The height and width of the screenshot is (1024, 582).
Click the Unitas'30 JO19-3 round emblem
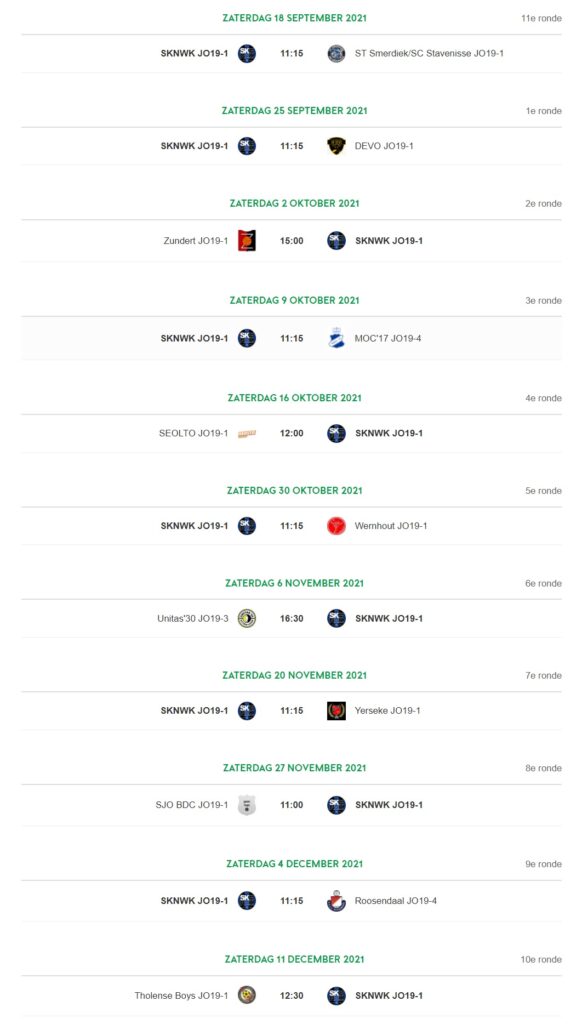tap(247, 618)
